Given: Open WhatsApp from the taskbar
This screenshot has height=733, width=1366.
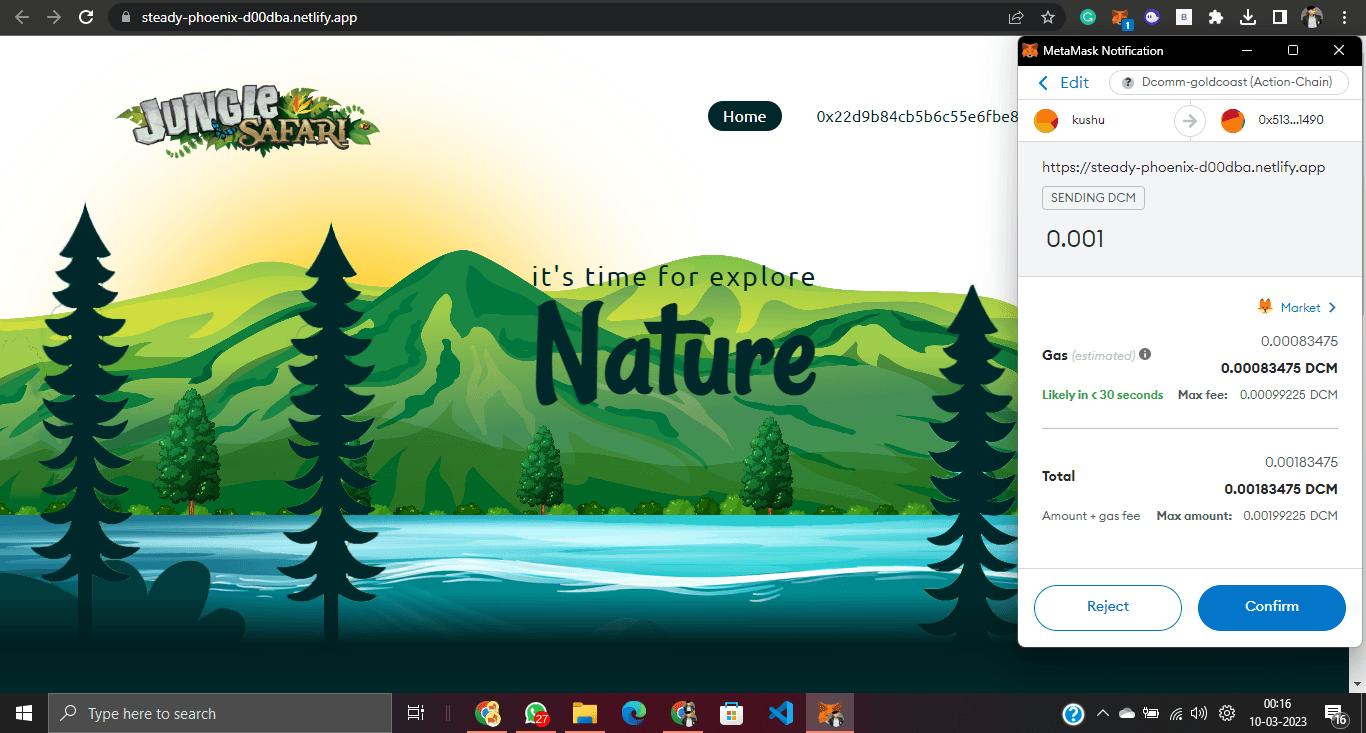Looking at the screenshot, I should click(x=537, y=713).
